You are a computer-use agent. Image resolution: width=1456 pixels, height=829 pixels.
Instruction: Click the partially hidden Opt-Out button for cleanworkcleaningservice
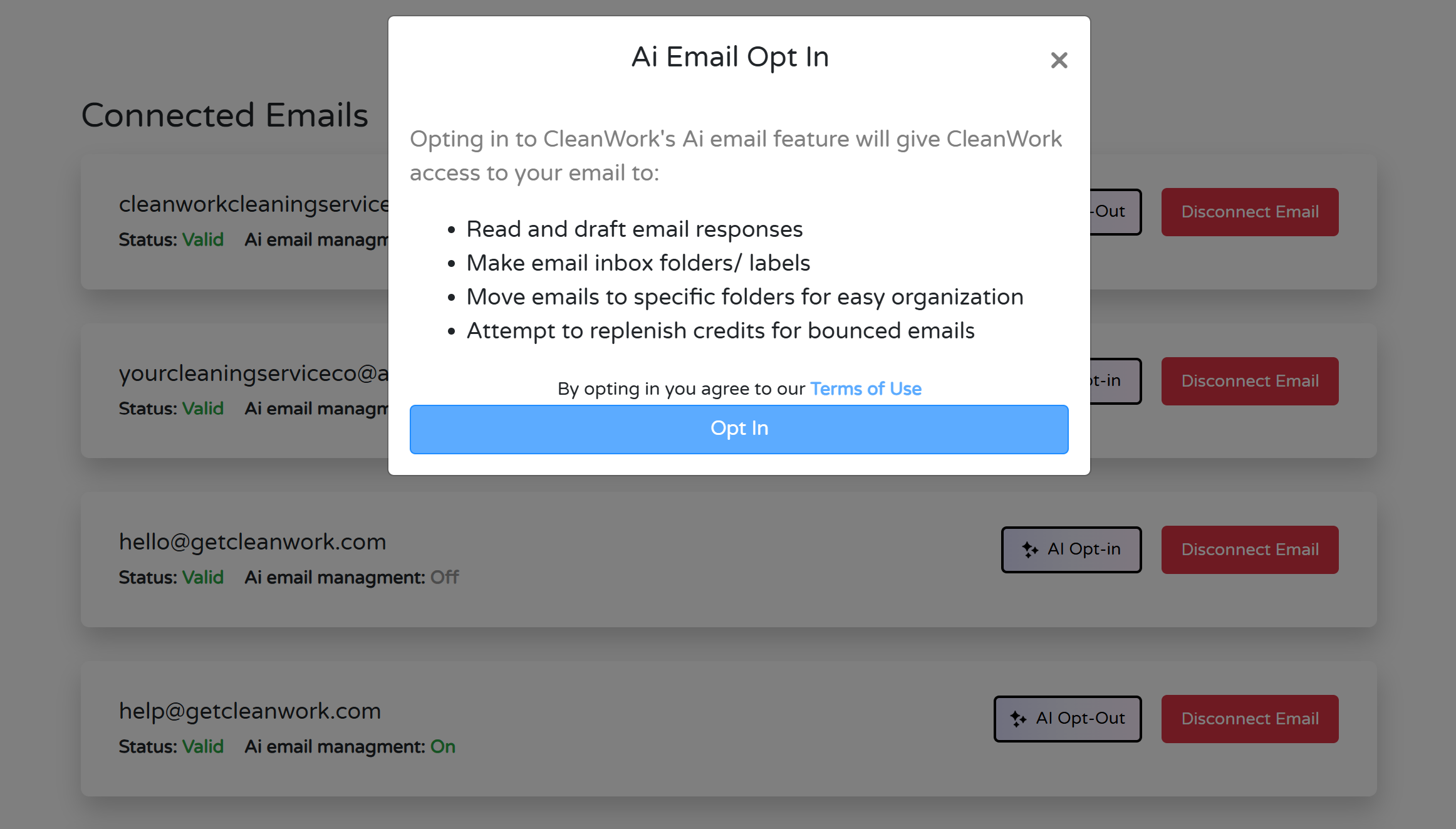tap(1115, 212)
